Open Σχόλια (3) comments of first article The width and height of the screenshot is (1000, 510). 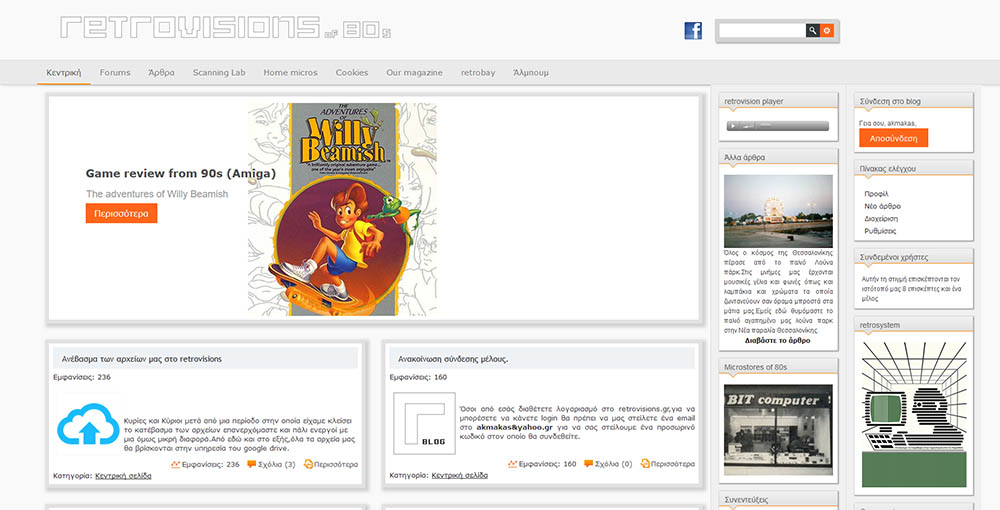(271, 464)
